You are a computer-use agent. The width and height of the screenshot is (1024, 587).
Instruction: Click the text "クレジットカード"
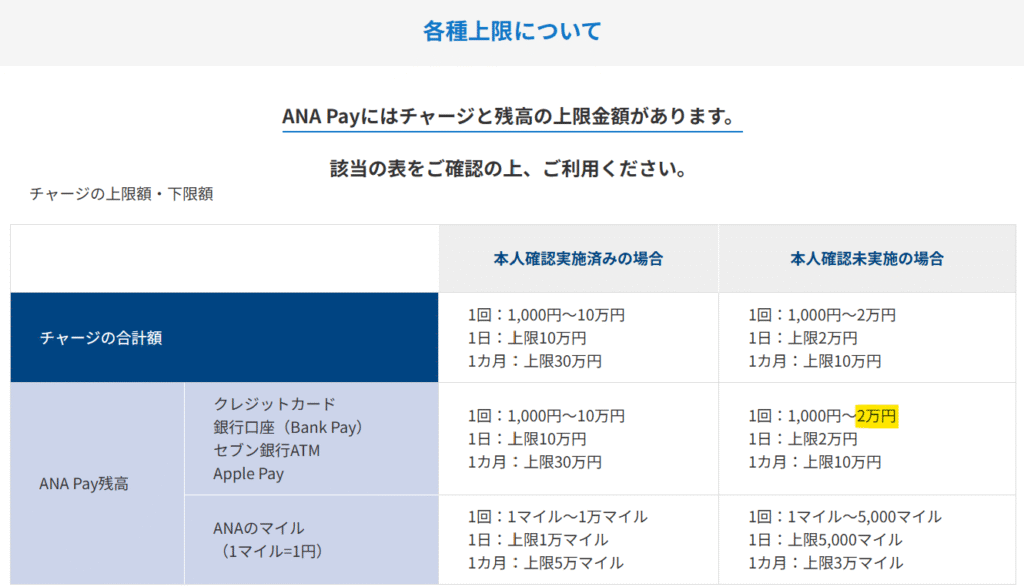[274, 404]
